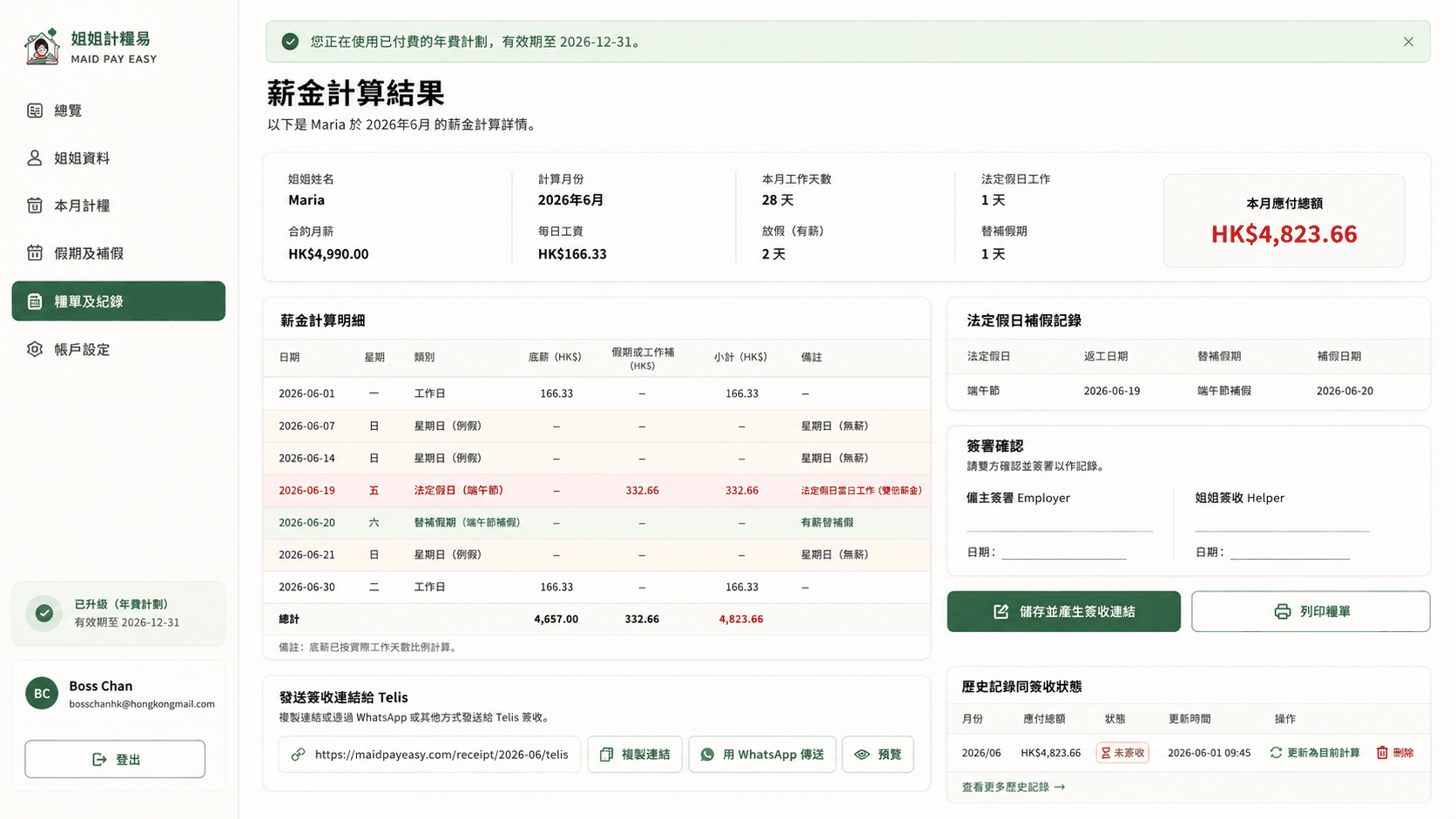Screen dimensions: 1456x819
Task: Open 查看更多歷史記錄 link
Action: click(1013, 787)
